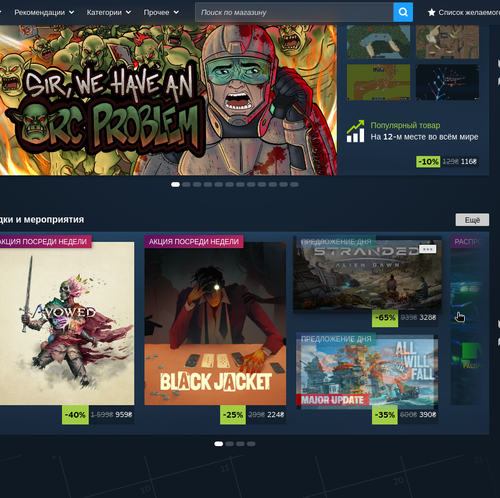Click the popular item rising chart icon
The height and width of the screenshot is (498, 500).
click(x=355, y=131)
